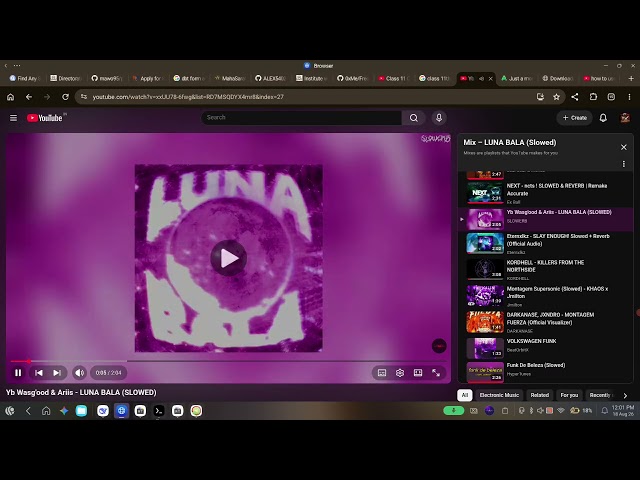The height and width of the screenshot is (480, 640).
Task: Click the VOLKSWAGEN FUNK thumbnail
Action: pos(485,348)
